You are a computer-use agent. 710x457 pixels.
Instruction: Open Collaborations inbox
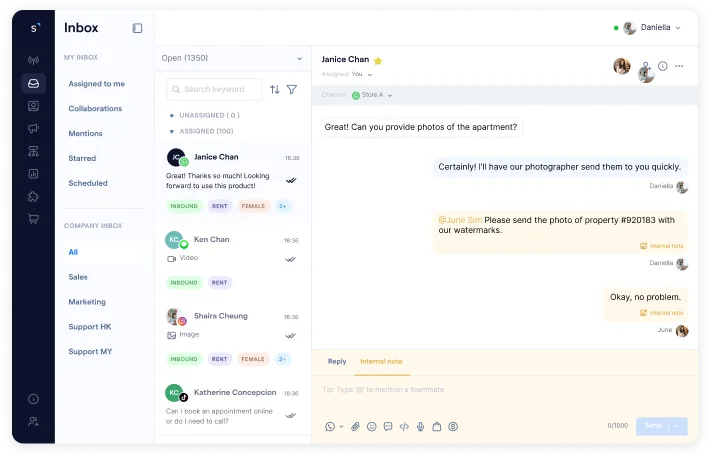coord(95,109)
